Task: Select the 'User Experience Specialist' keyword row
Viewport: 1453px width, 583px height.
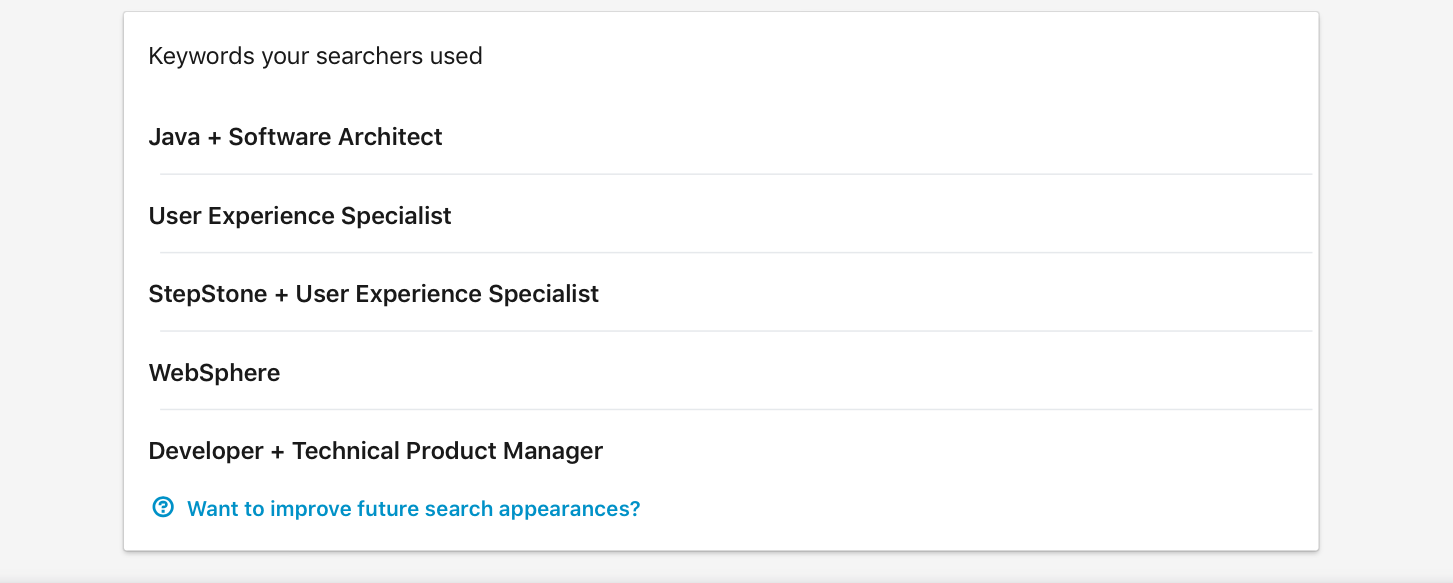Action: (x=300, y=215)
